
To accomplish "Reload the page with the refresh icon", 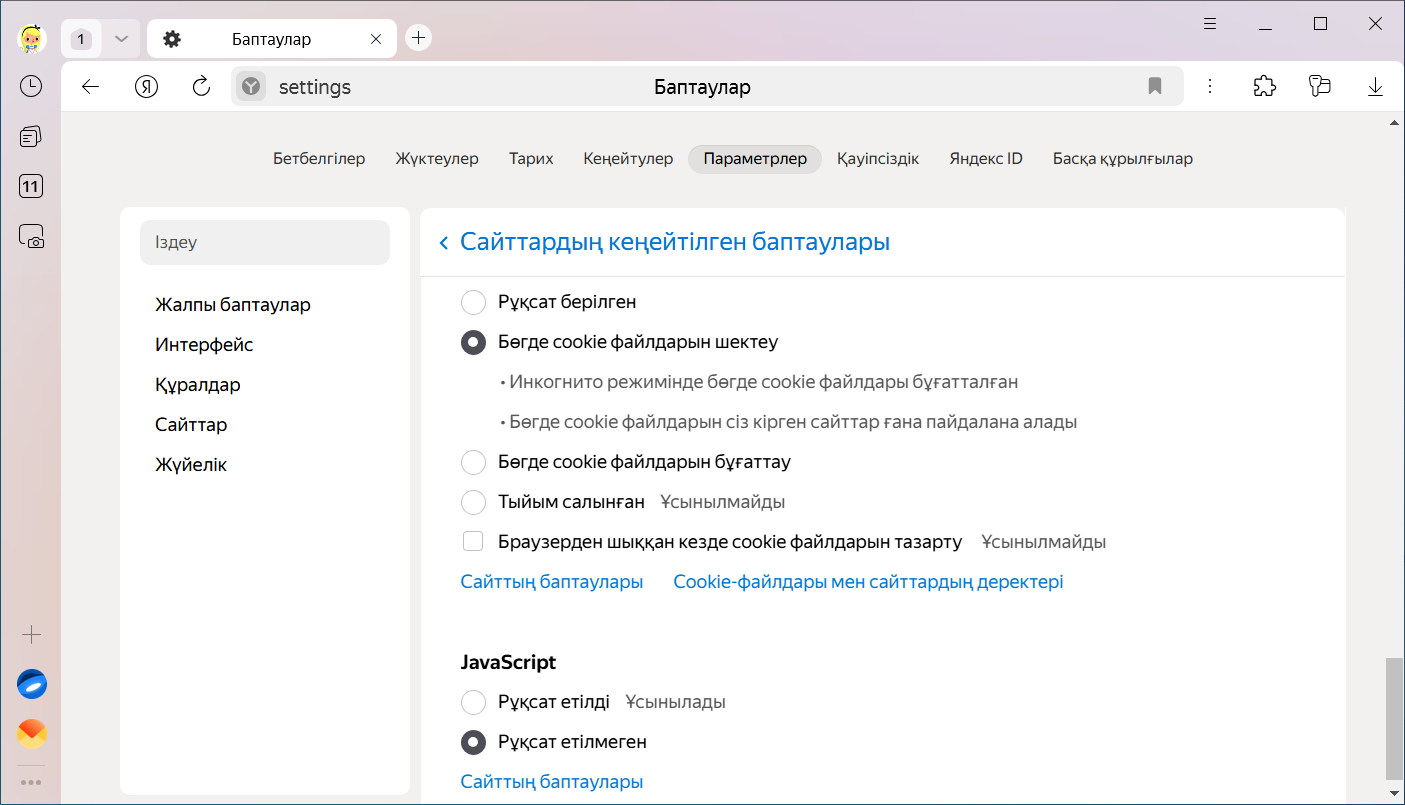I will pyautogui.click(x=201, y=87).
